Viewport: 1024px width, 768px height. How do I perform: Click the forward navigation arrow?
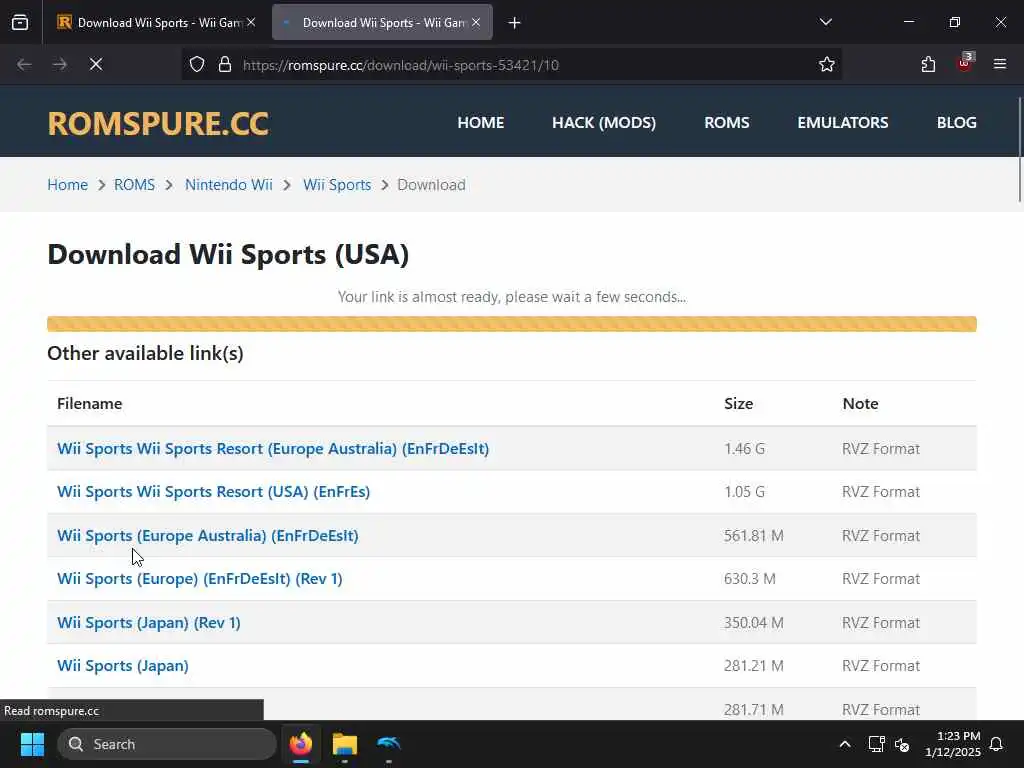[x=60, y=64]
